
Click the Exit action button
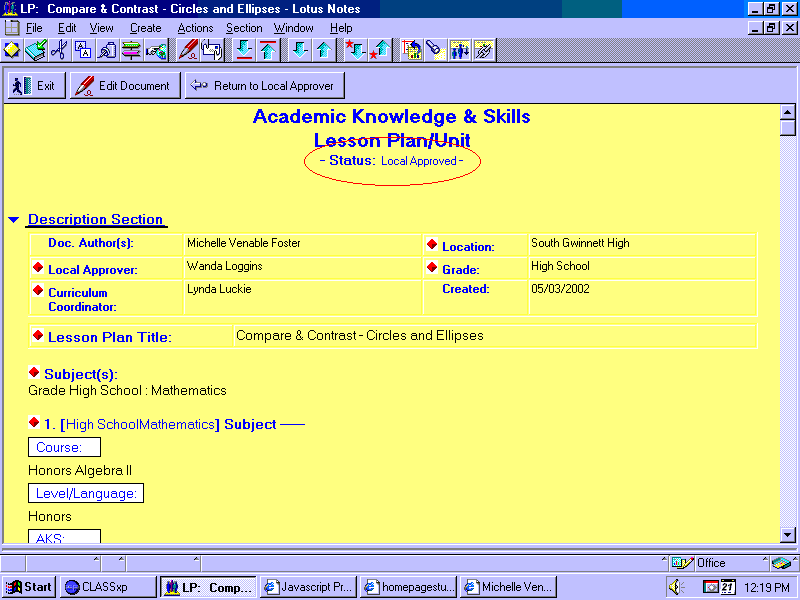[36, 85]
